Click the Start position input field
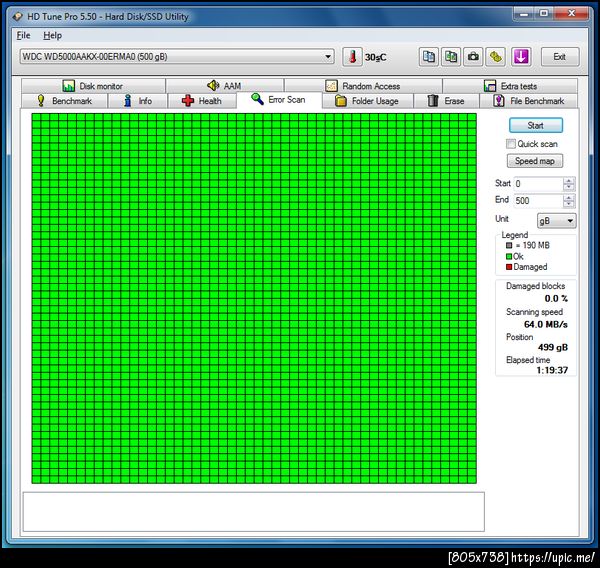 pos(538,184)
